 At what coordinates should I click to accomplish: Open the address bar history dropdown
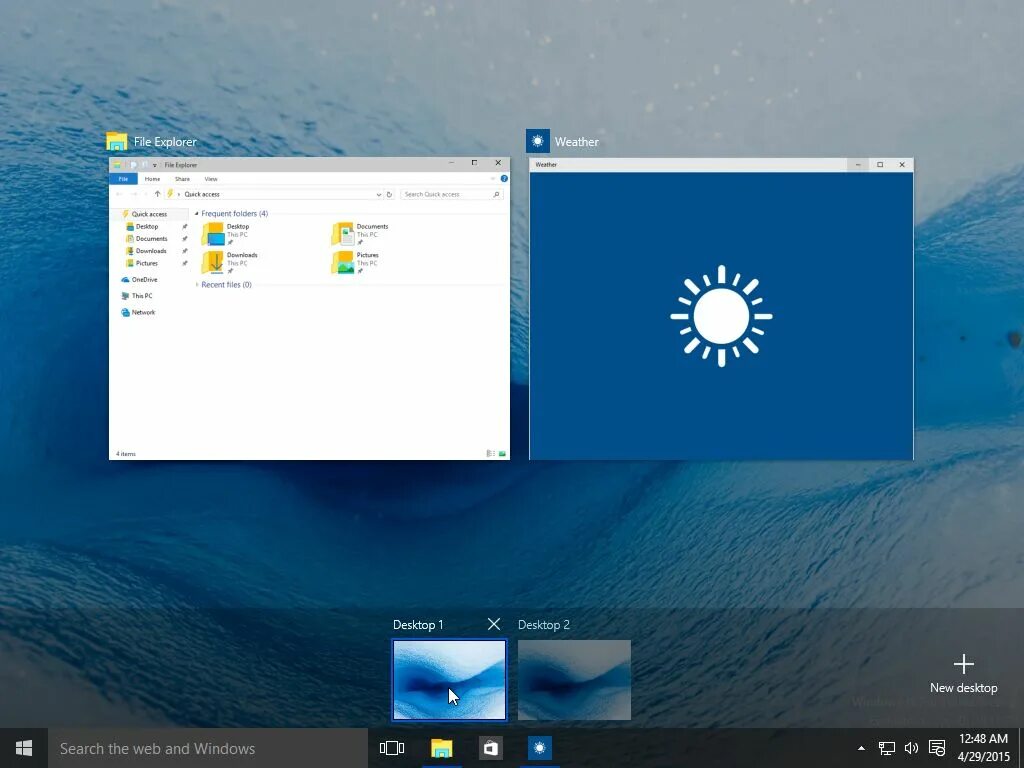[379, 195]
